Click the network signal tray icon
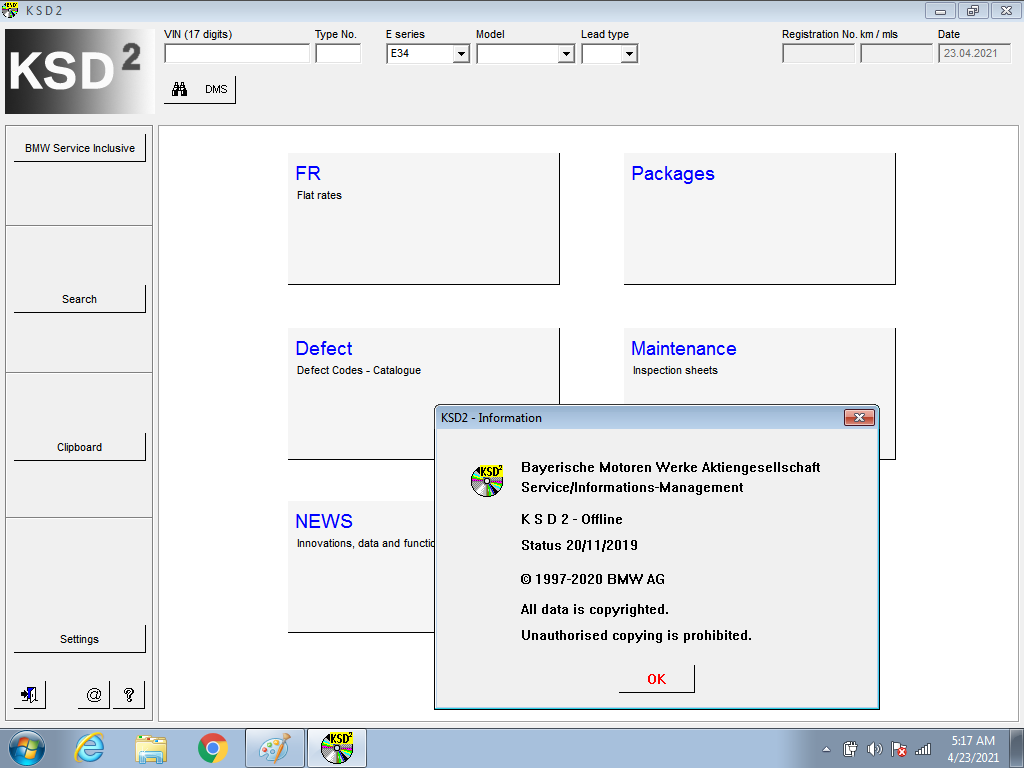1024x768 pixels. click(x=923, y=750)
